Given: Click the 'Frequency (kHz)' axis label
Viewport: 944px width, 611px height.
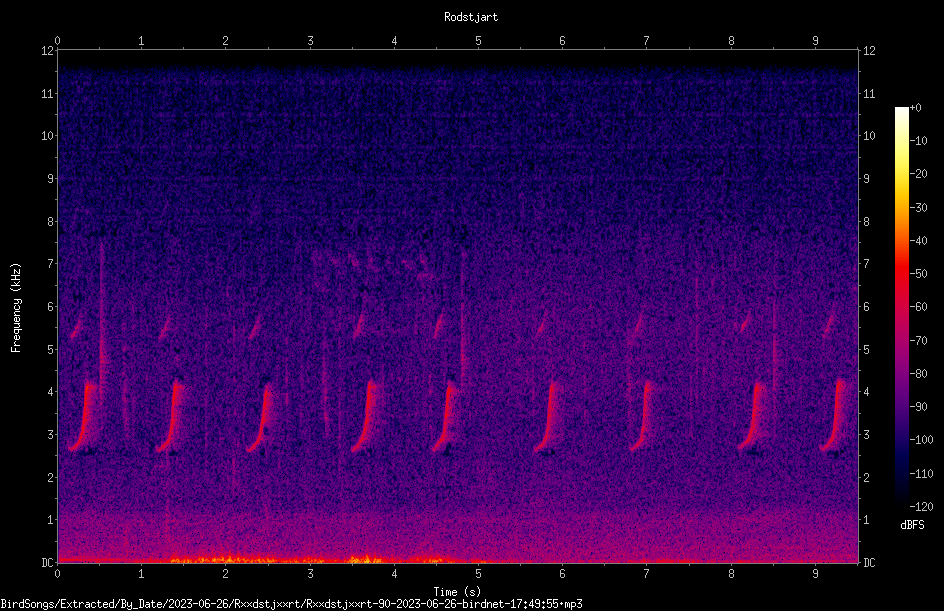Looking at the screenshot, I should (16, 308).
